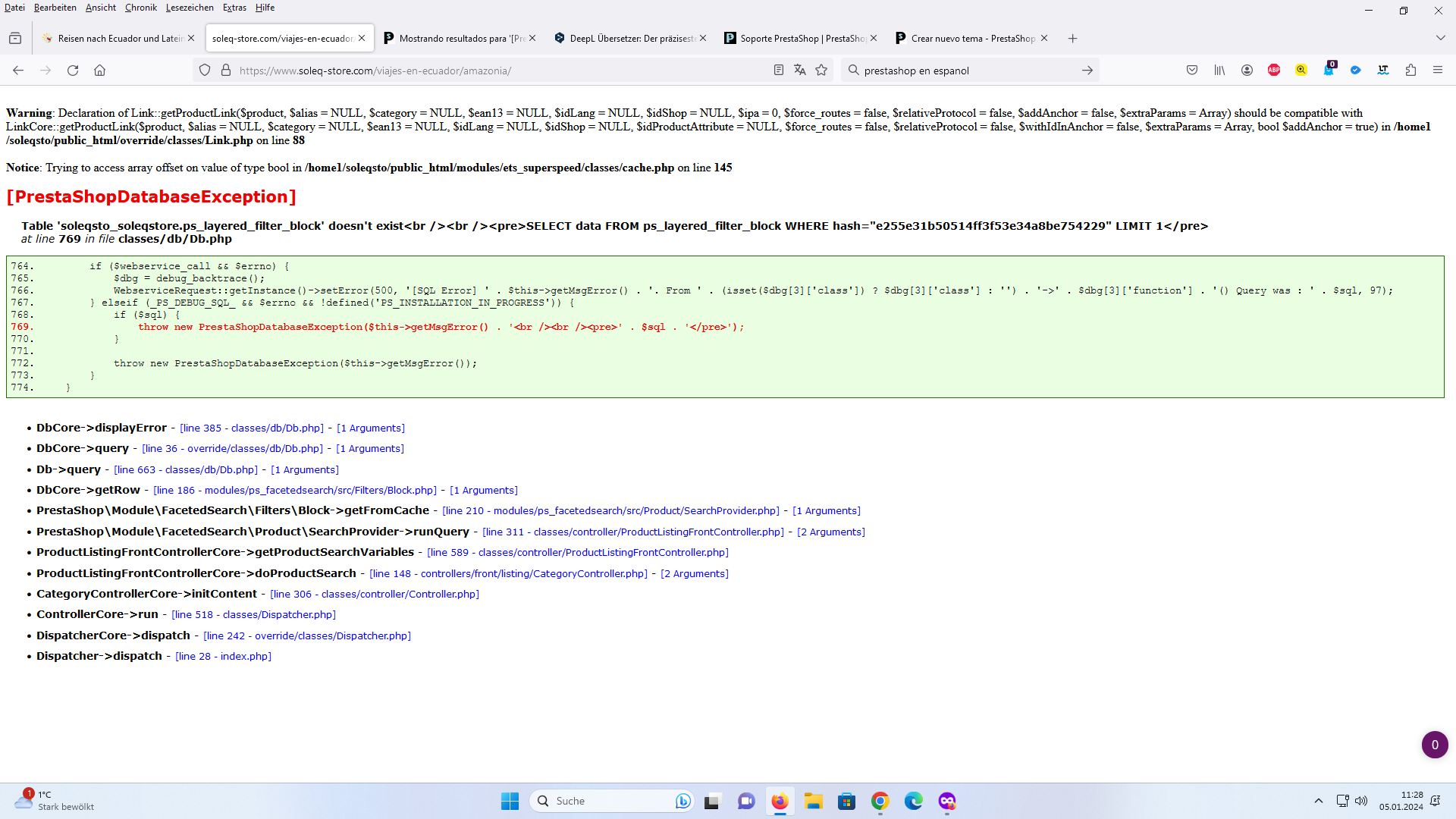Screen dimensions: 1456x819
Task: Go to the browser home page
Action: click(99, 71)
